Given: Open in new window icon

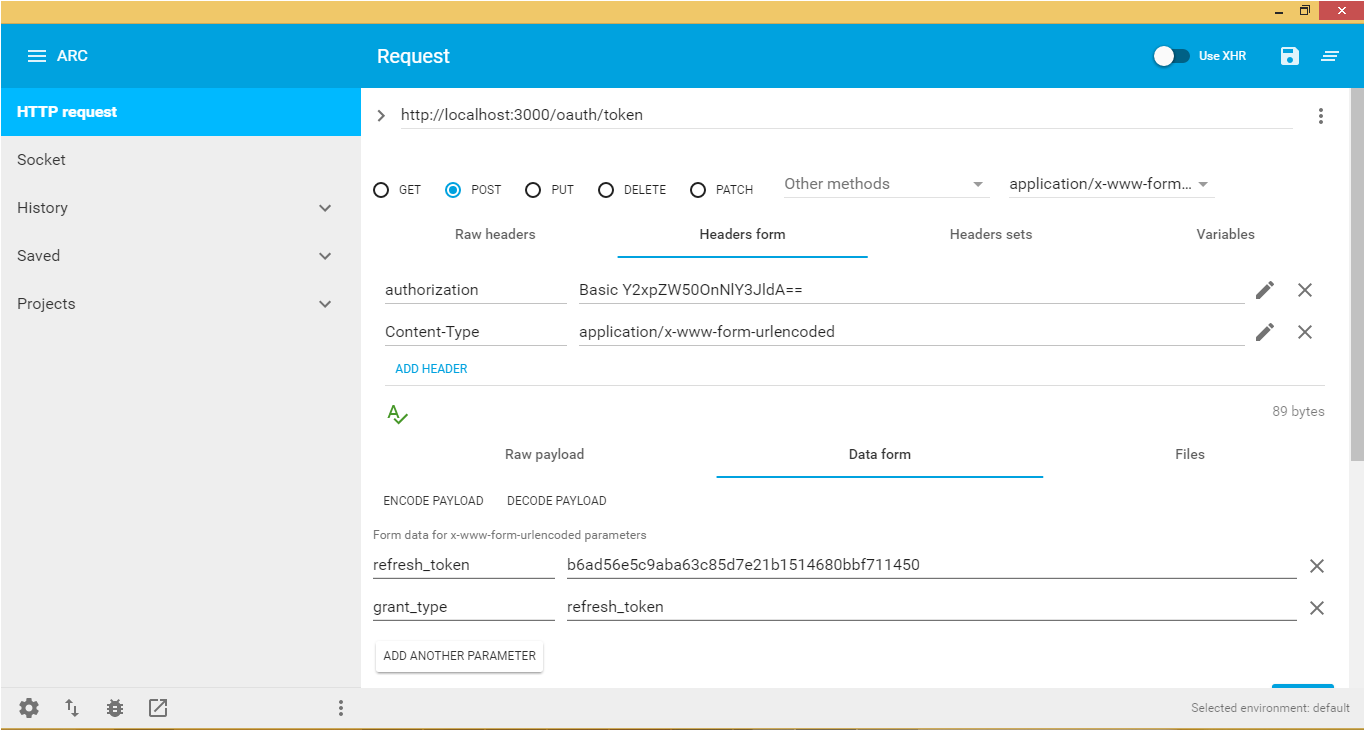Looking at the screenshot, I should coord(158,708).
